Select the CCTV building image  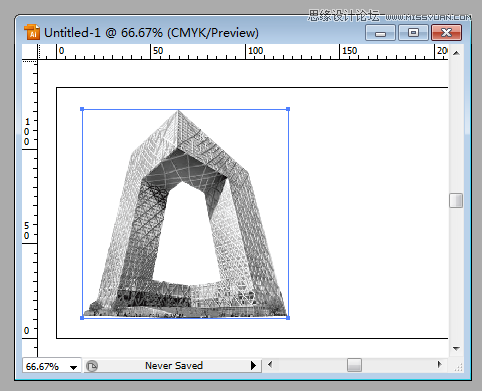click(185, 213)
